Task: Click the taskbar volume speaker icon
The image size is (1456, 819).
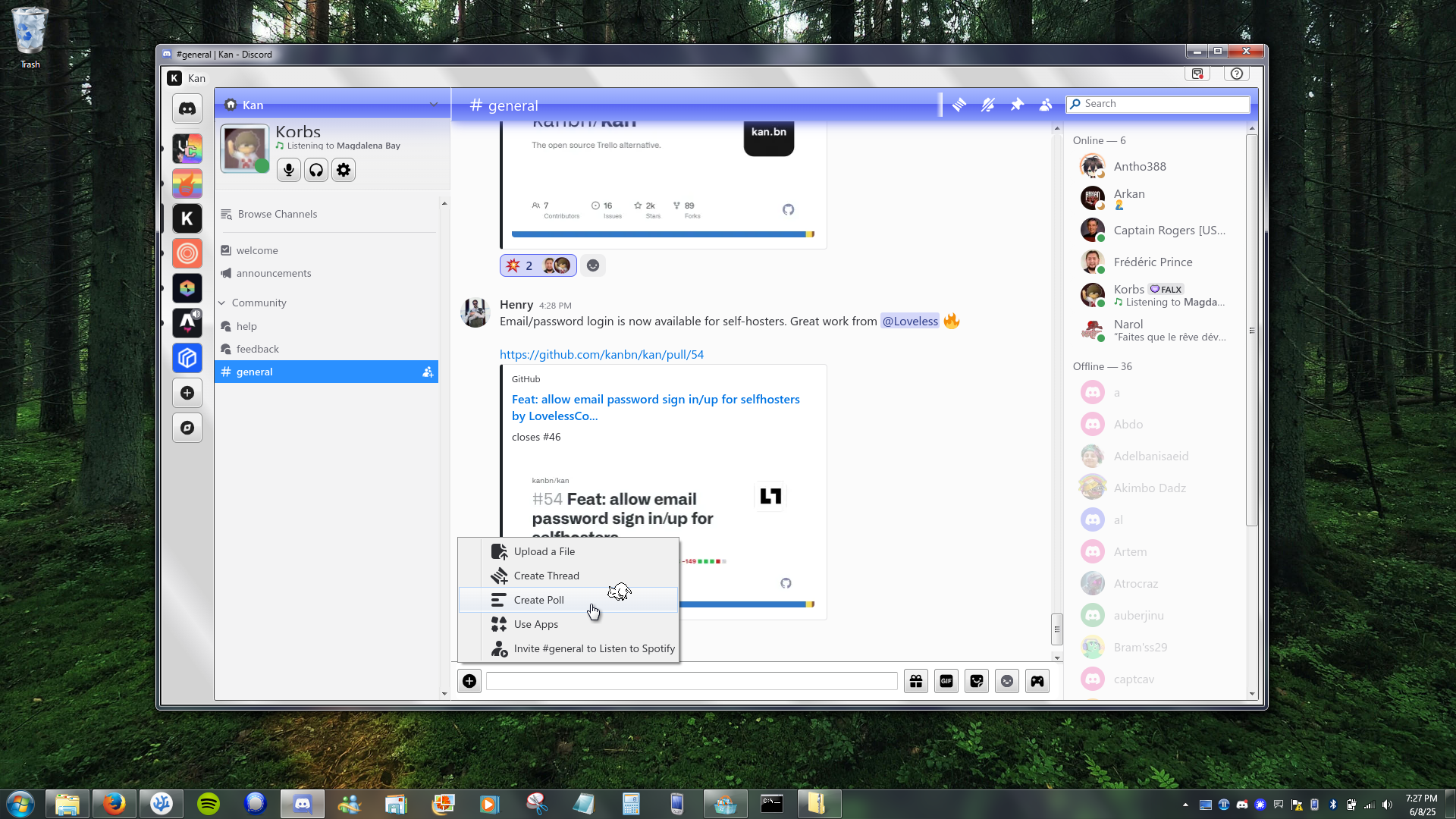Action: tap(1387, 805)
